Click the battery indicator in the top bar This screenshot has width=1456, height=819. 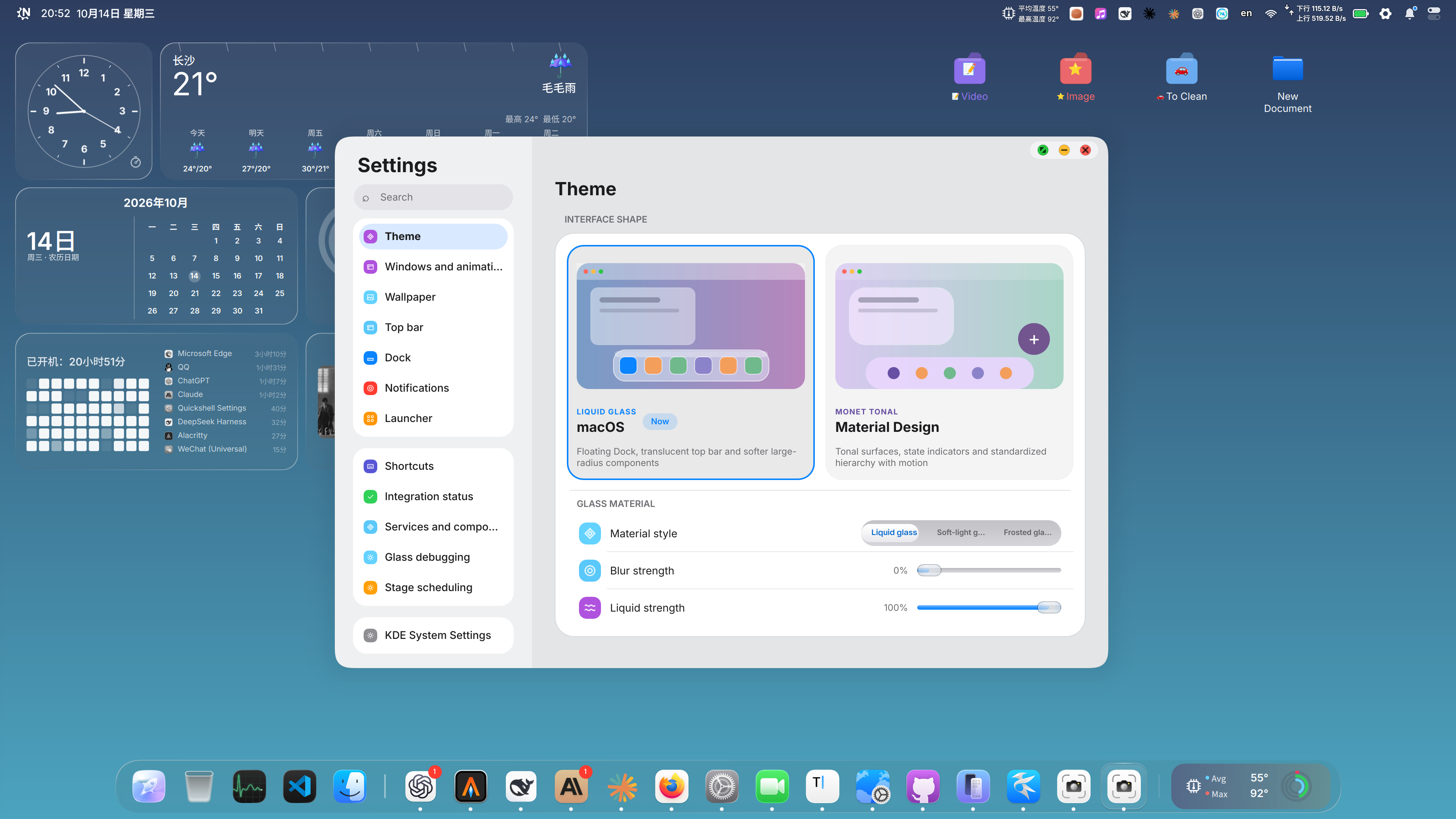tap(1360, 14)
